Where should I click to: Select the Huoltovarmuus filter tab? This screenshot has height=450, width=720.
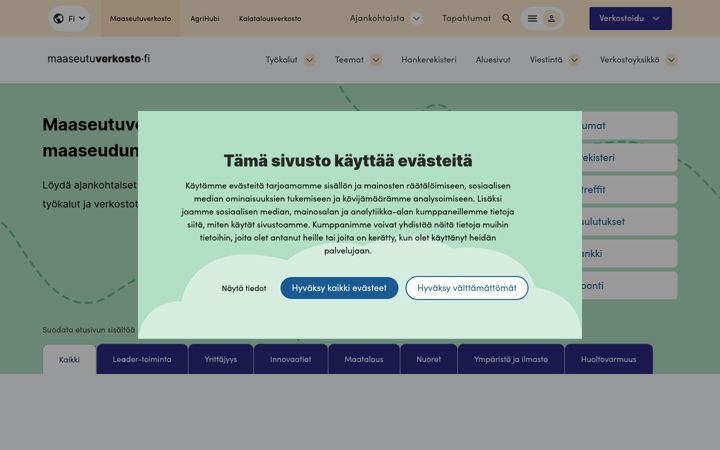pos(608,360)
